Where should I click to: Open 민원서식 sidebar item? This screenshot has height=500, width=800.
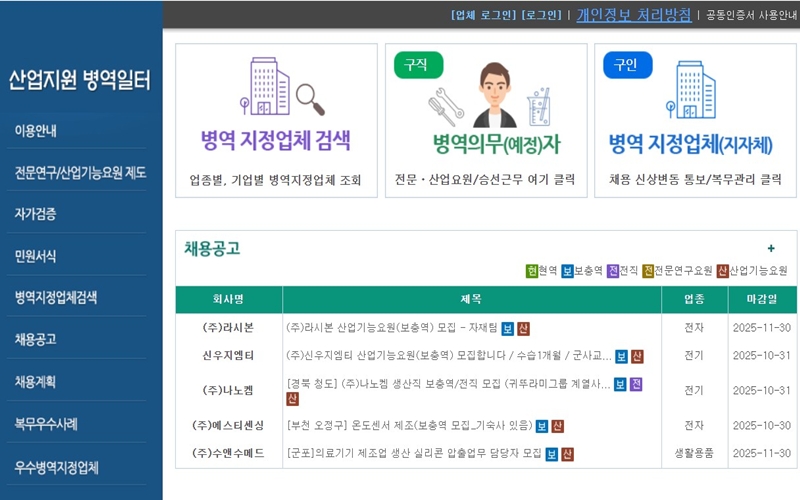[35, 256]
